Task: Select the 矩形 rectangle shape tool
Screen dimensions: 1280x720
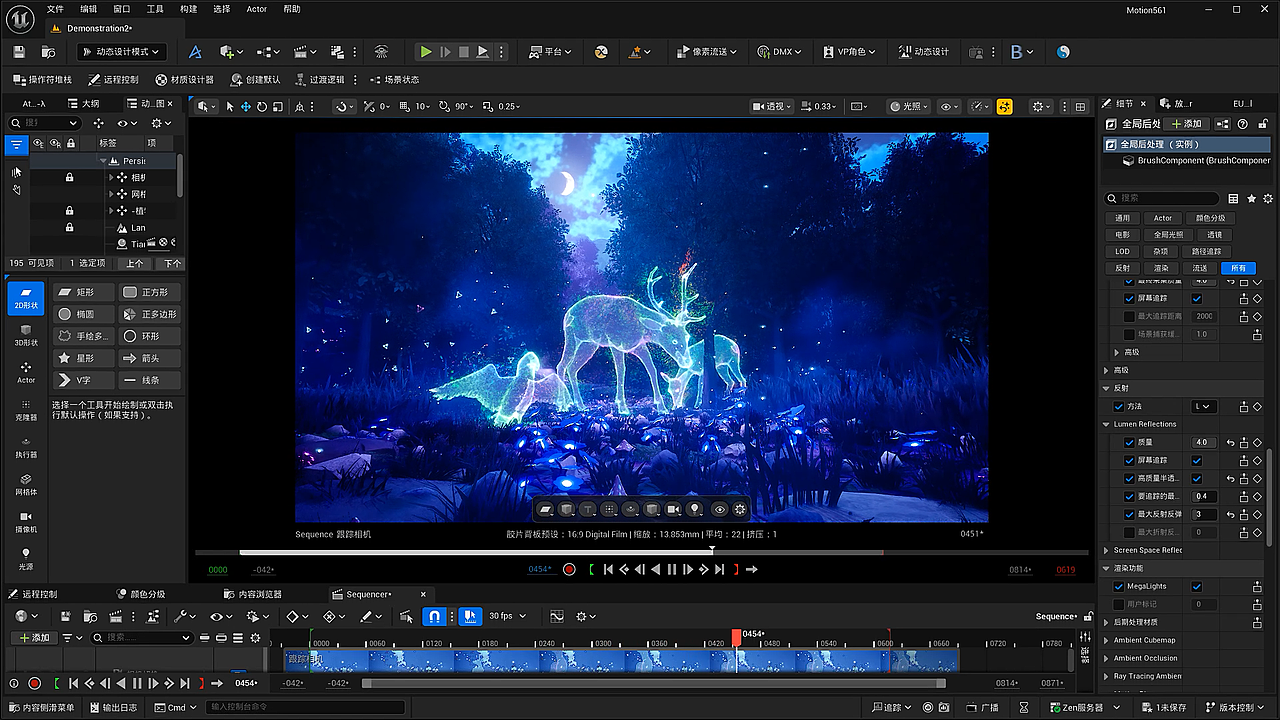Action: click(83, 292)
